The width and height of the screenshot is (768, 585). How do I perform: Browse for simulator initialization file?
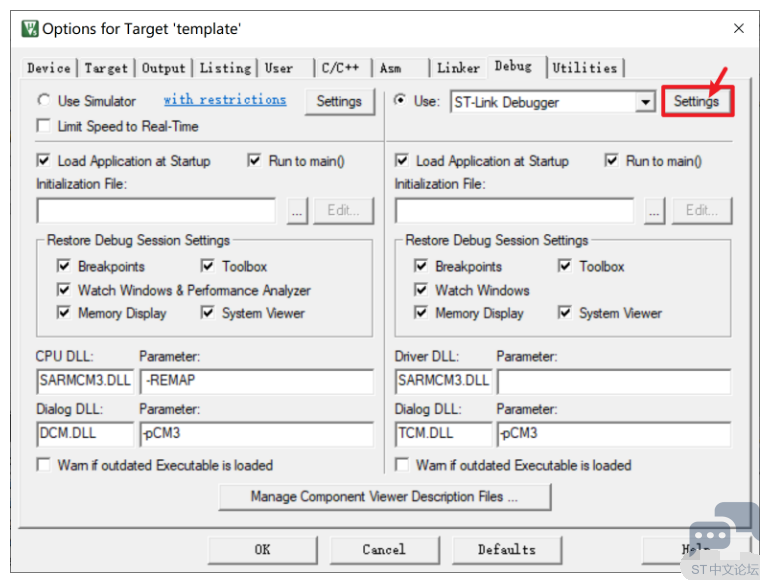click(297, 211)
